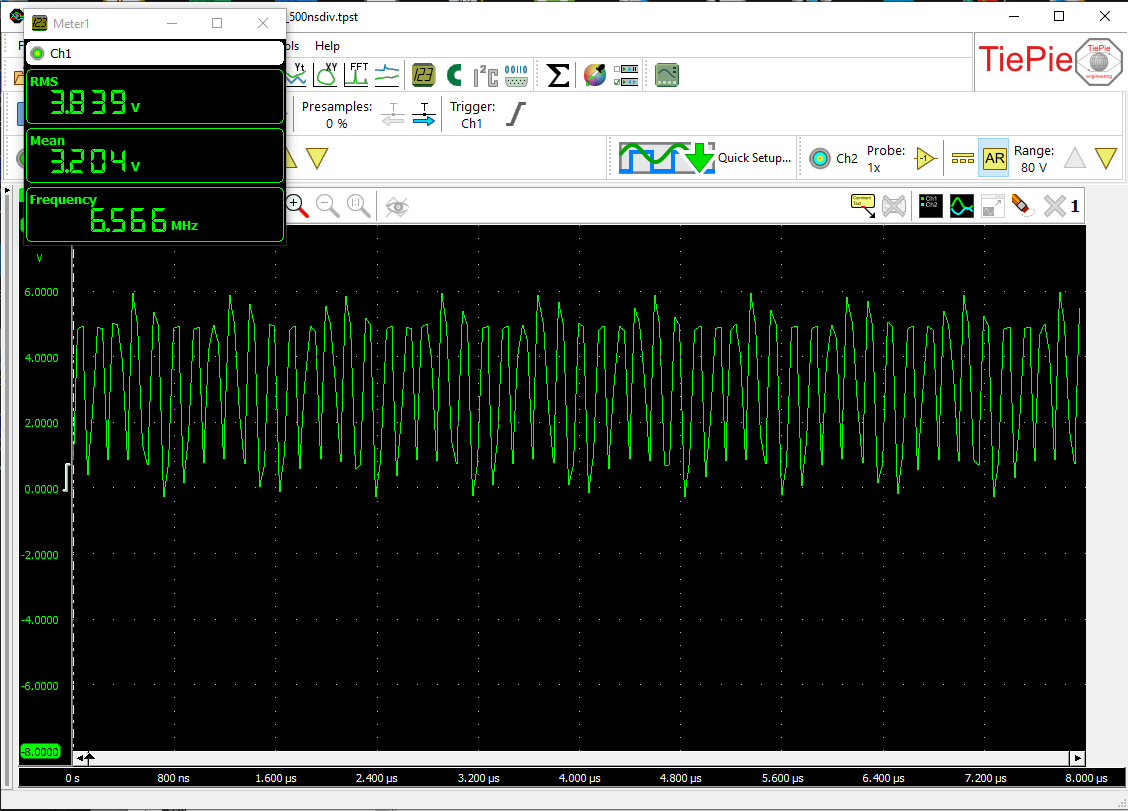This screenshot has width=1128, height=811.
Task: Open the Help menu
Action: [x=327, y=46]
